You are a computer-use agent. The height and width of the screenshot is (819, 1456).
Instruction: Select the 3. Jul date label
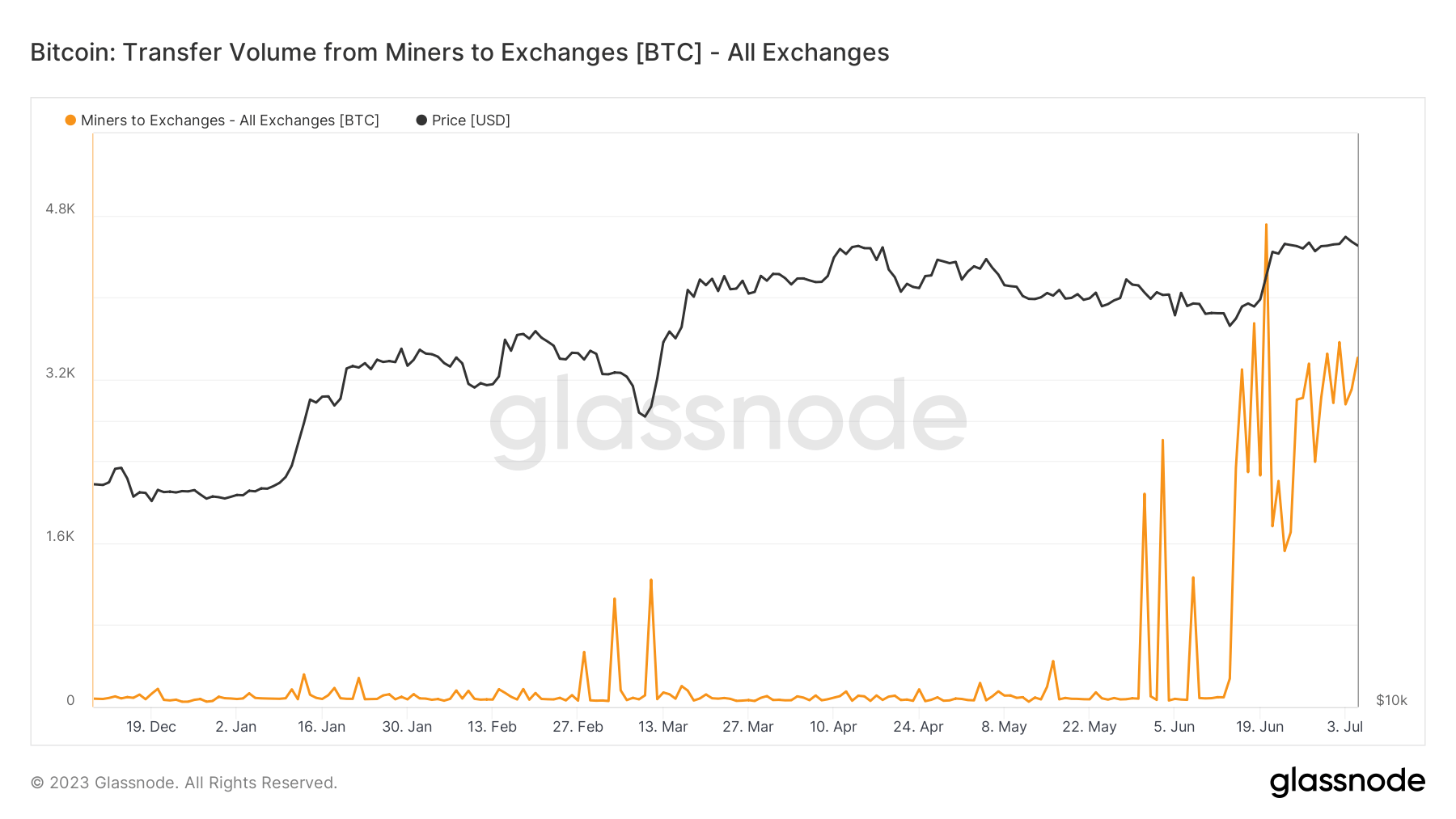pyautogui.click(x=1345, y=727)
